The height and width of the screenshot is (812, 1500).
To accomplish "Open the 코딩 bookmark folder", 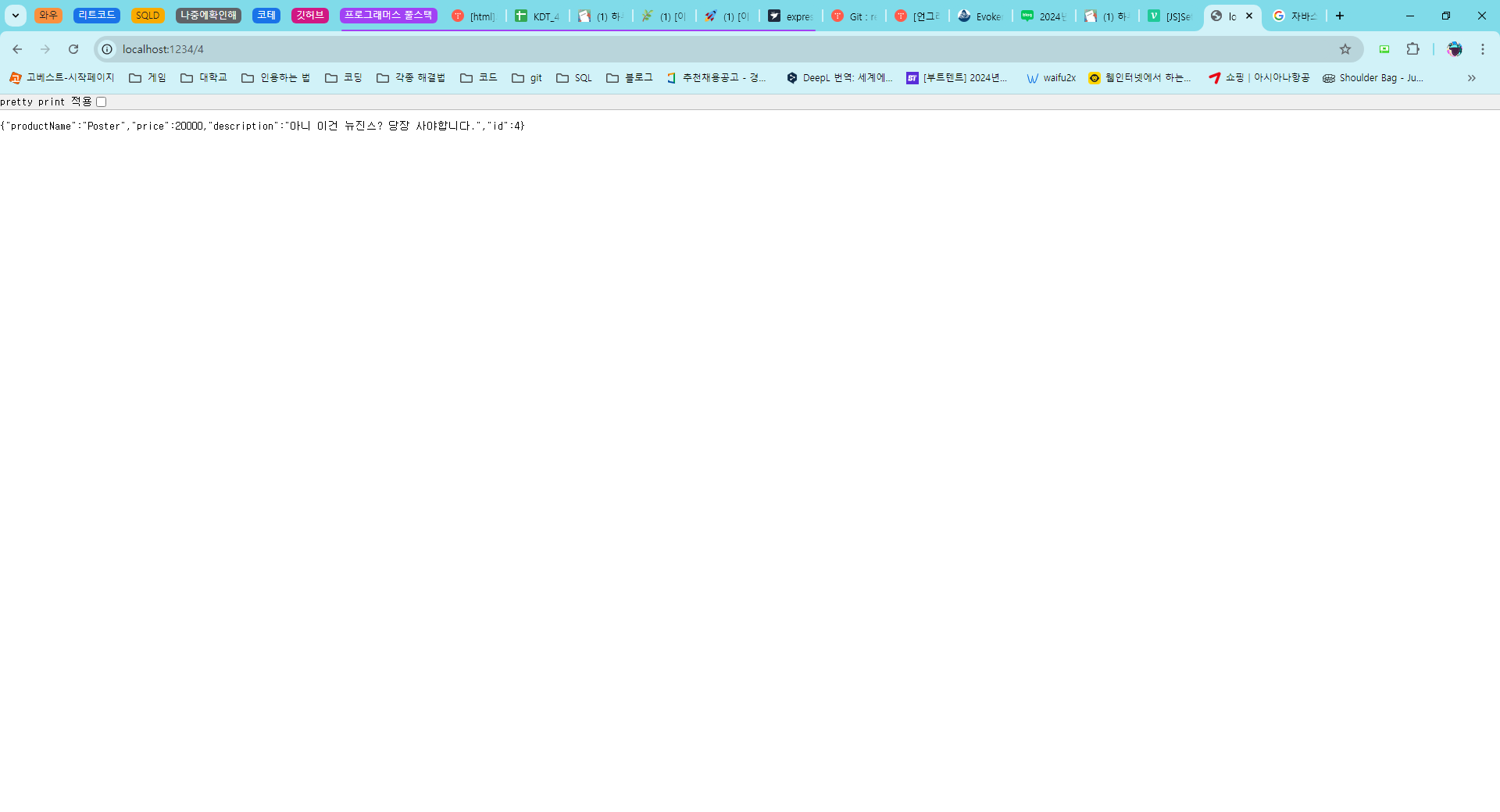I will 344,78.
